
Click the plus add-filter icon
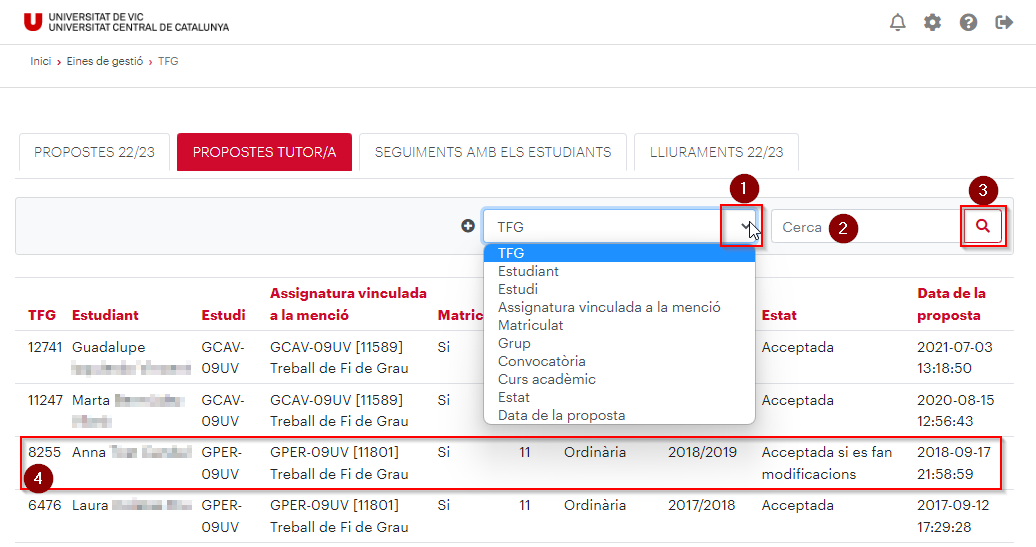(x=468, y=226)
